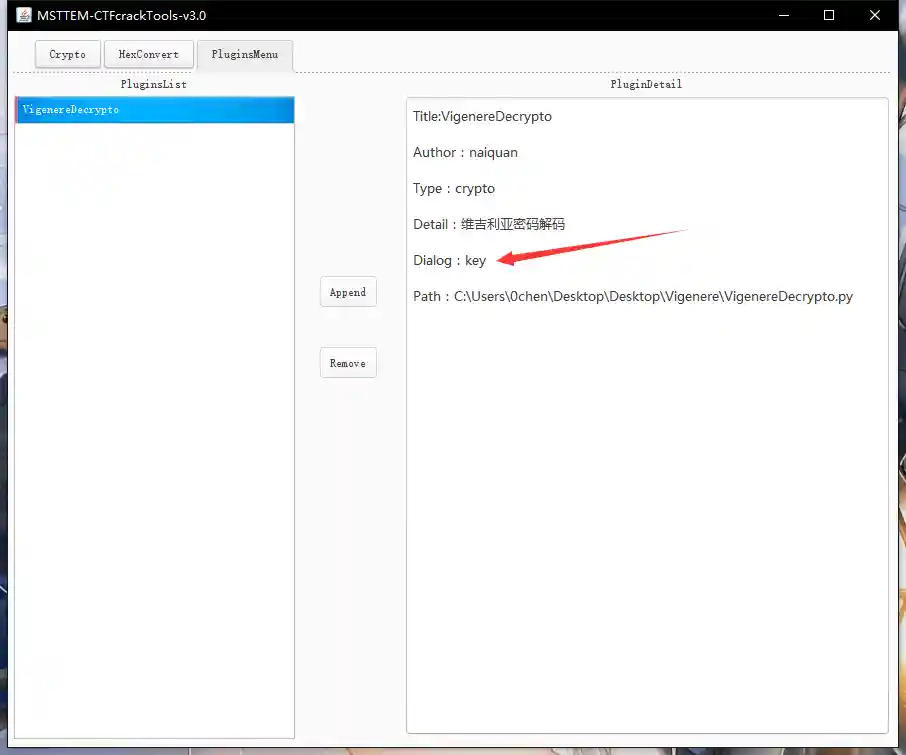Click the window title MSTTEM-CTFcrackTools-v3.0
Screen dimensions: 906x755
(x=121, y=16)
